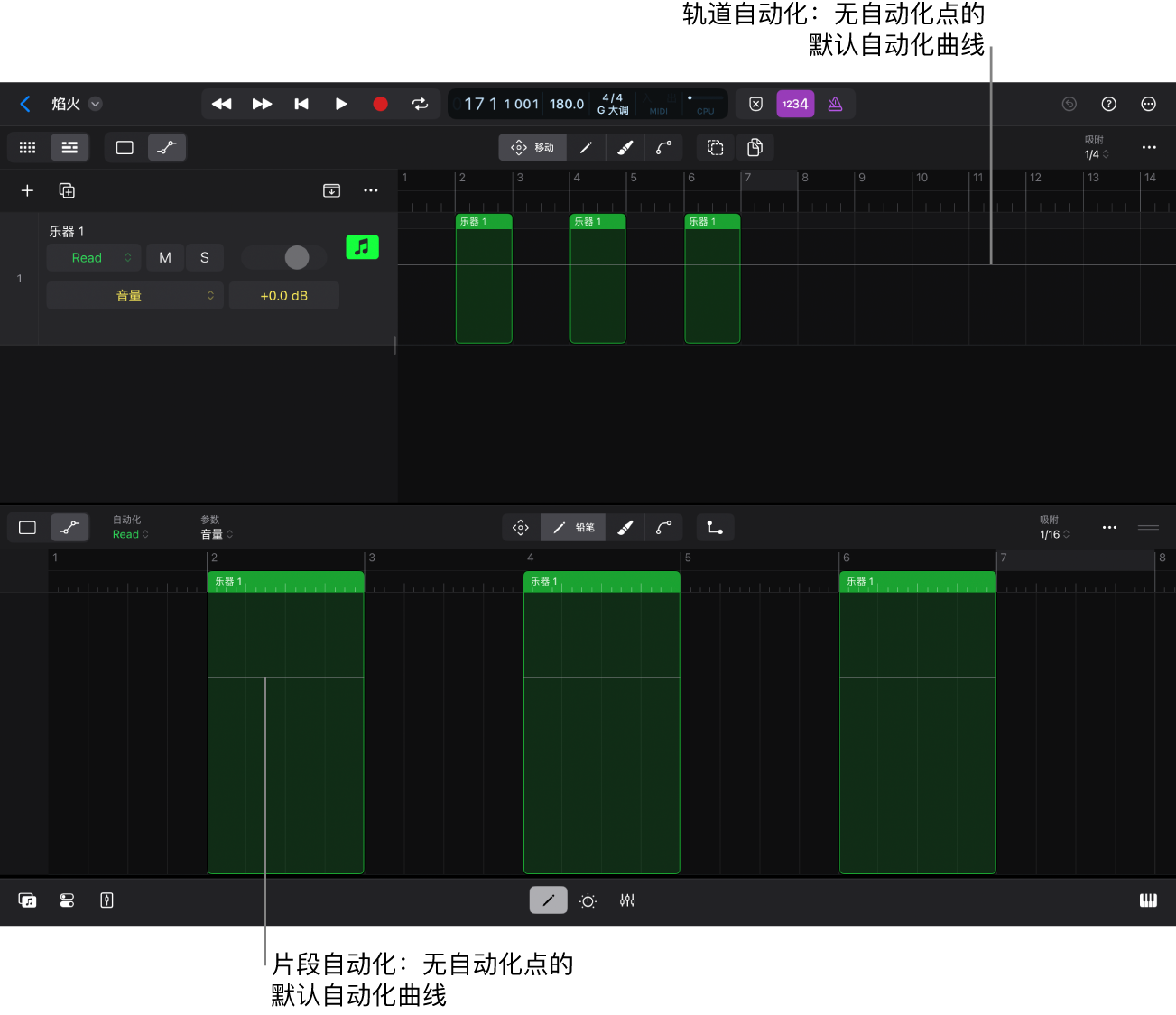
Task: Select the 乐器 1 track name
Action: tap(67, 232)
